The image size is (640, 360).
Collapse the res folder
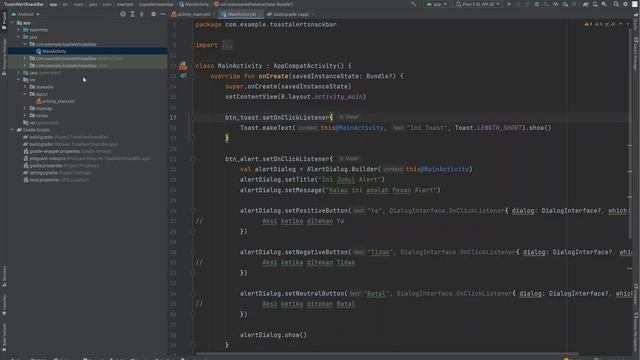point(19,80)
